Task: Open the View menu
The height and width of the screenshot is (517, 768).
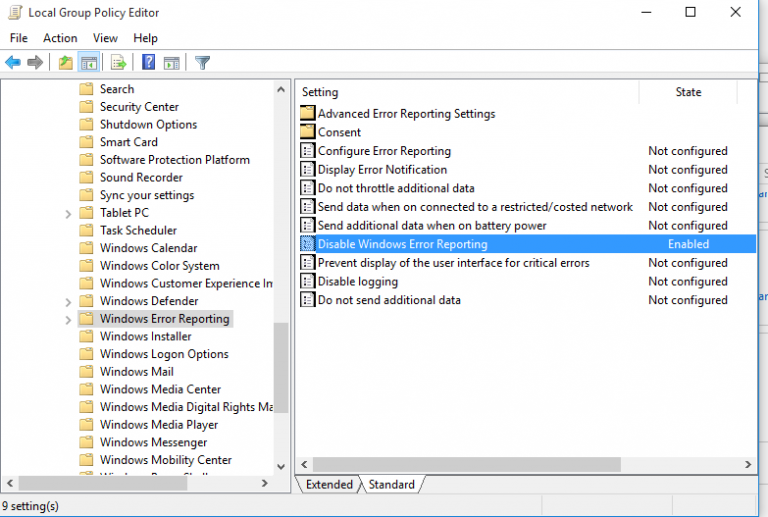Action: click(105, 38)
